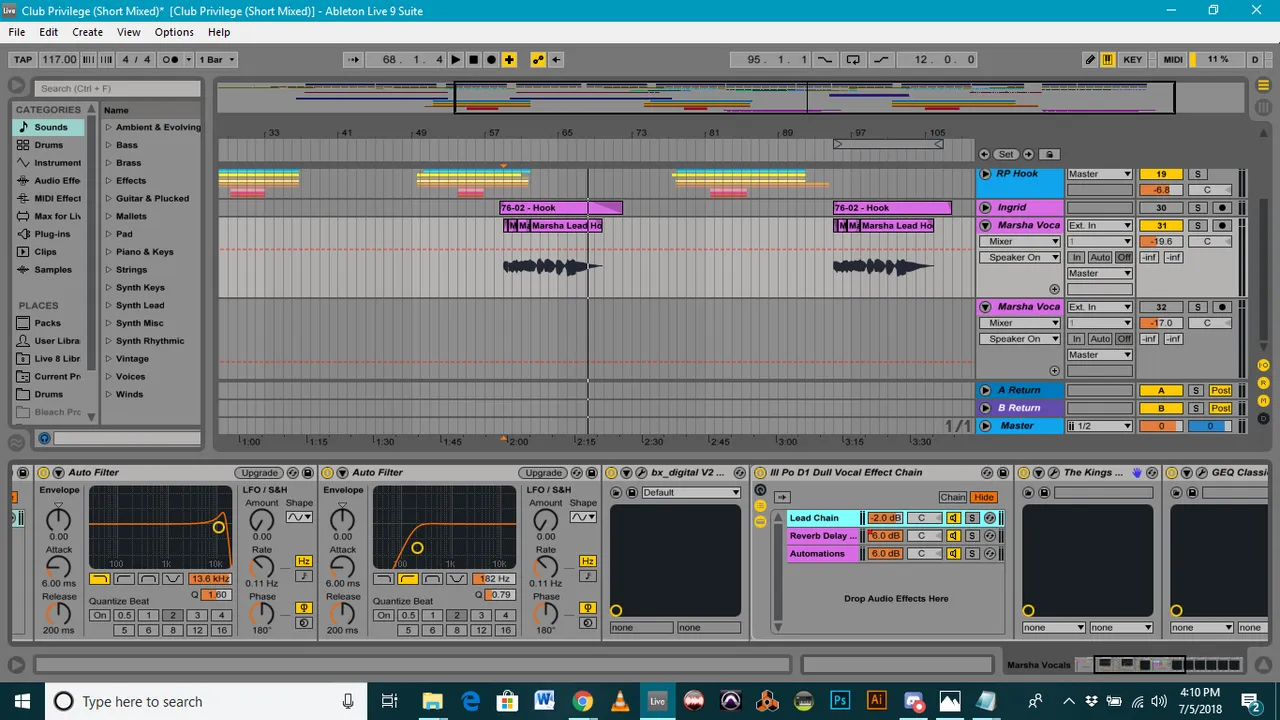The image size is (1280, 720).
Task: Open LFO Shape dropdown in first Auto Filter
Action: tap(299, 517)
